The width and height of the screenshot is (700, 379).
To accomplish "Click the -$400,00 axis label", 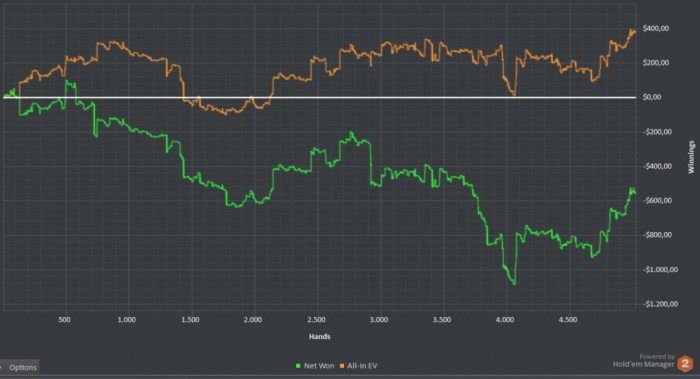I will coord(657,166).
